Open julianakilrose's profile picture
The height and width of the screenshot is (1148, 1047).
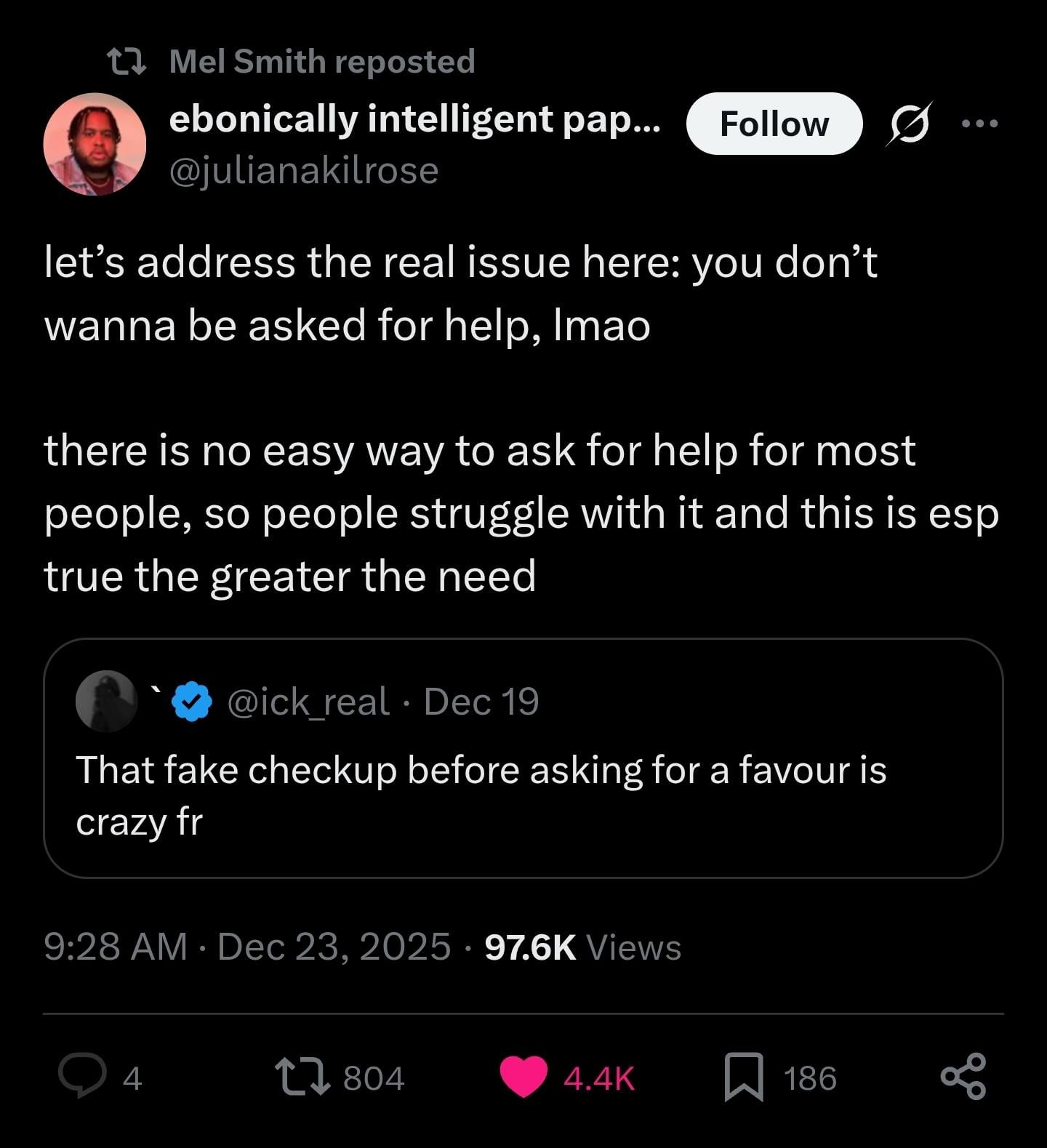click(x=95, y=144)
